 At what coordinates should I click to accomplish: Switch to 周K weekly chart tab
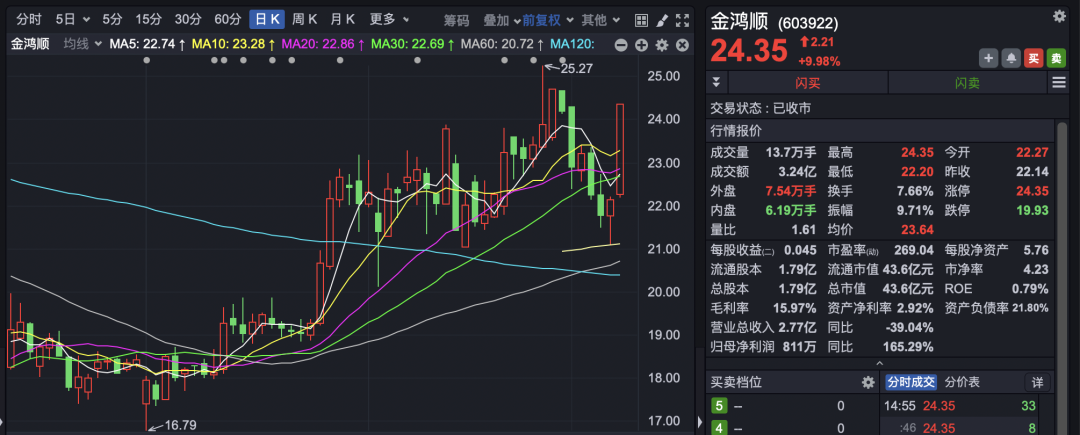tap(305, 20)
